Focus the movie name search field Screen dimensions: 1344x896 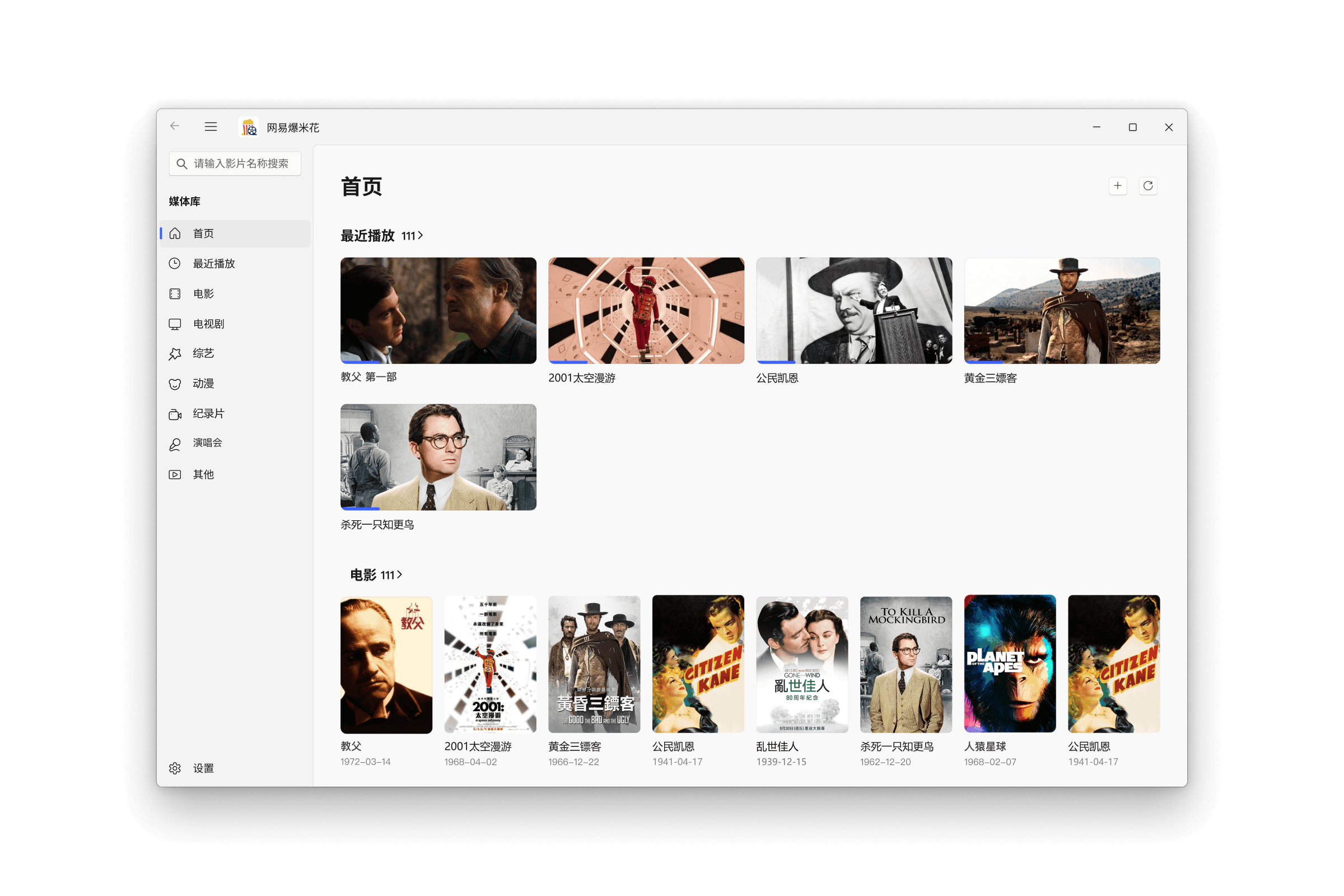[x=235, y=164]
